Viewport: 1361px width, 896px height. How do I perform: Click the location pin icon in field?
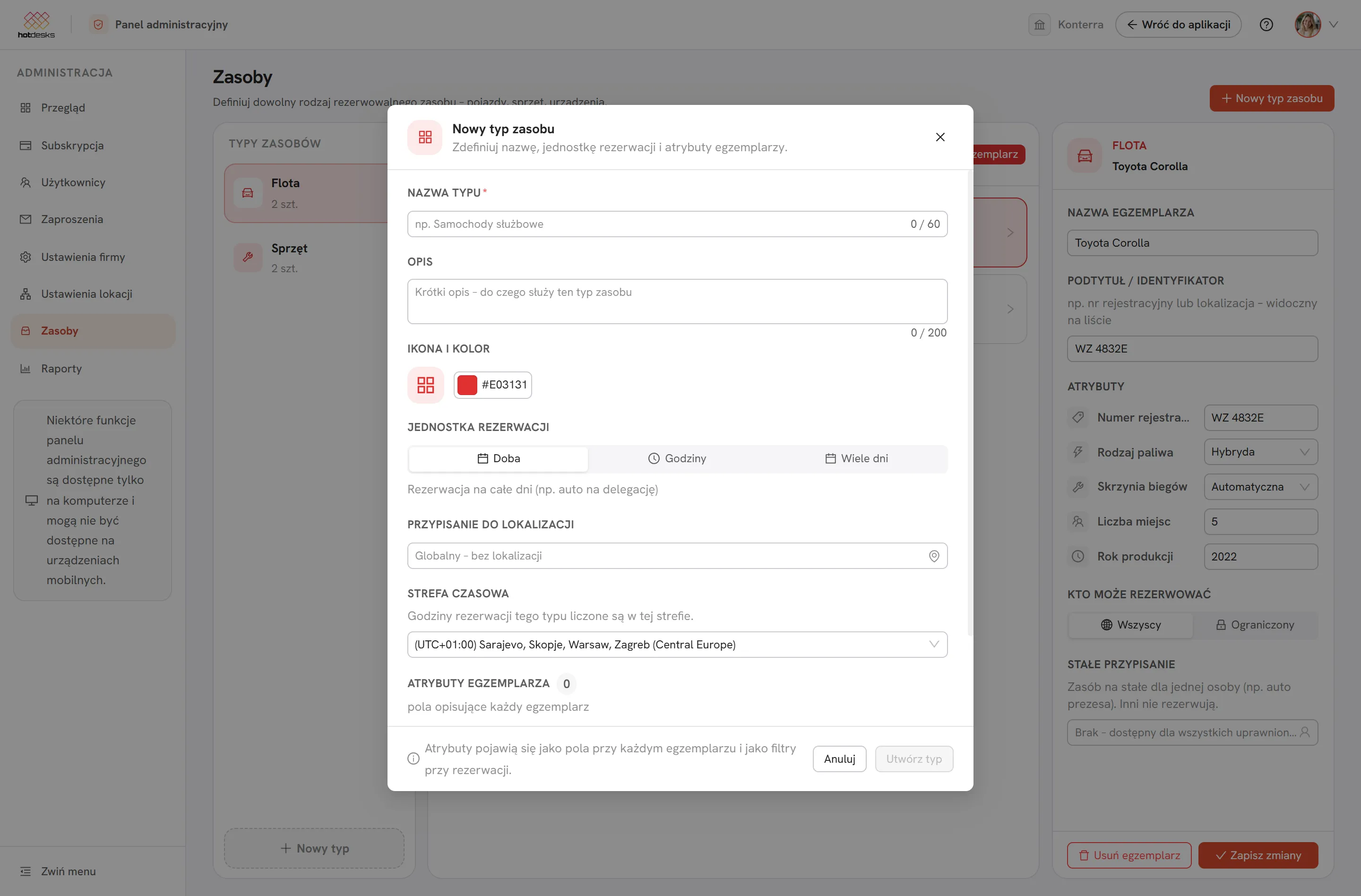click(934, 556)
